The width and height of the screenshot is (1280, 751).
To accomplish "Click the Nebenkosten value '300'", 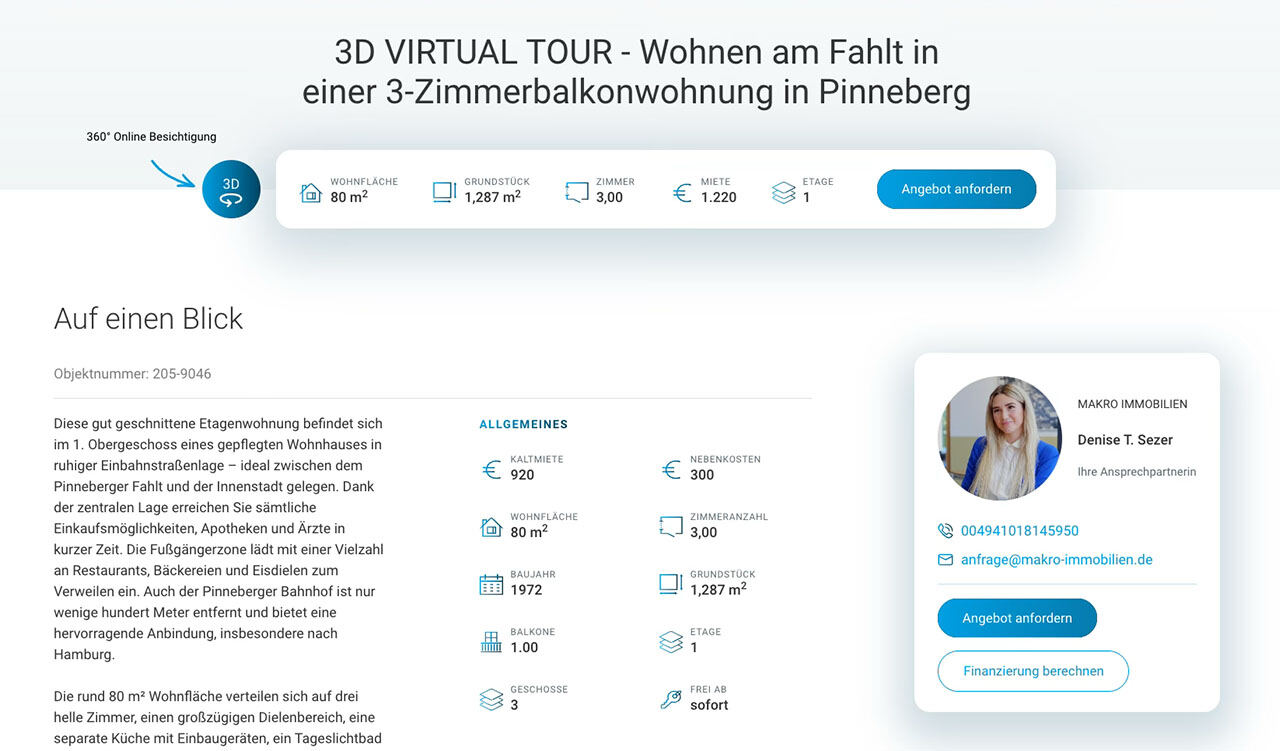I will pyautogui.click(x=702, y=475).
